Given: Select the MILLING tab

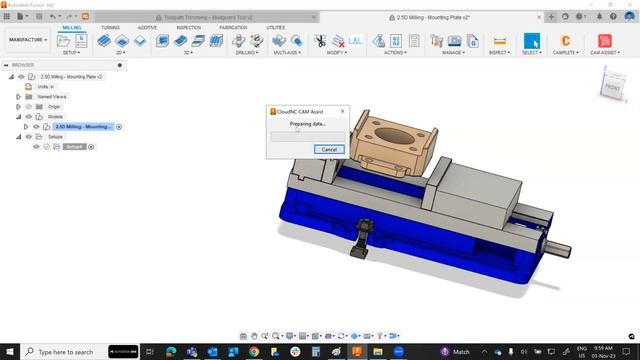Looking at the screenshot, I should point(72,27).
